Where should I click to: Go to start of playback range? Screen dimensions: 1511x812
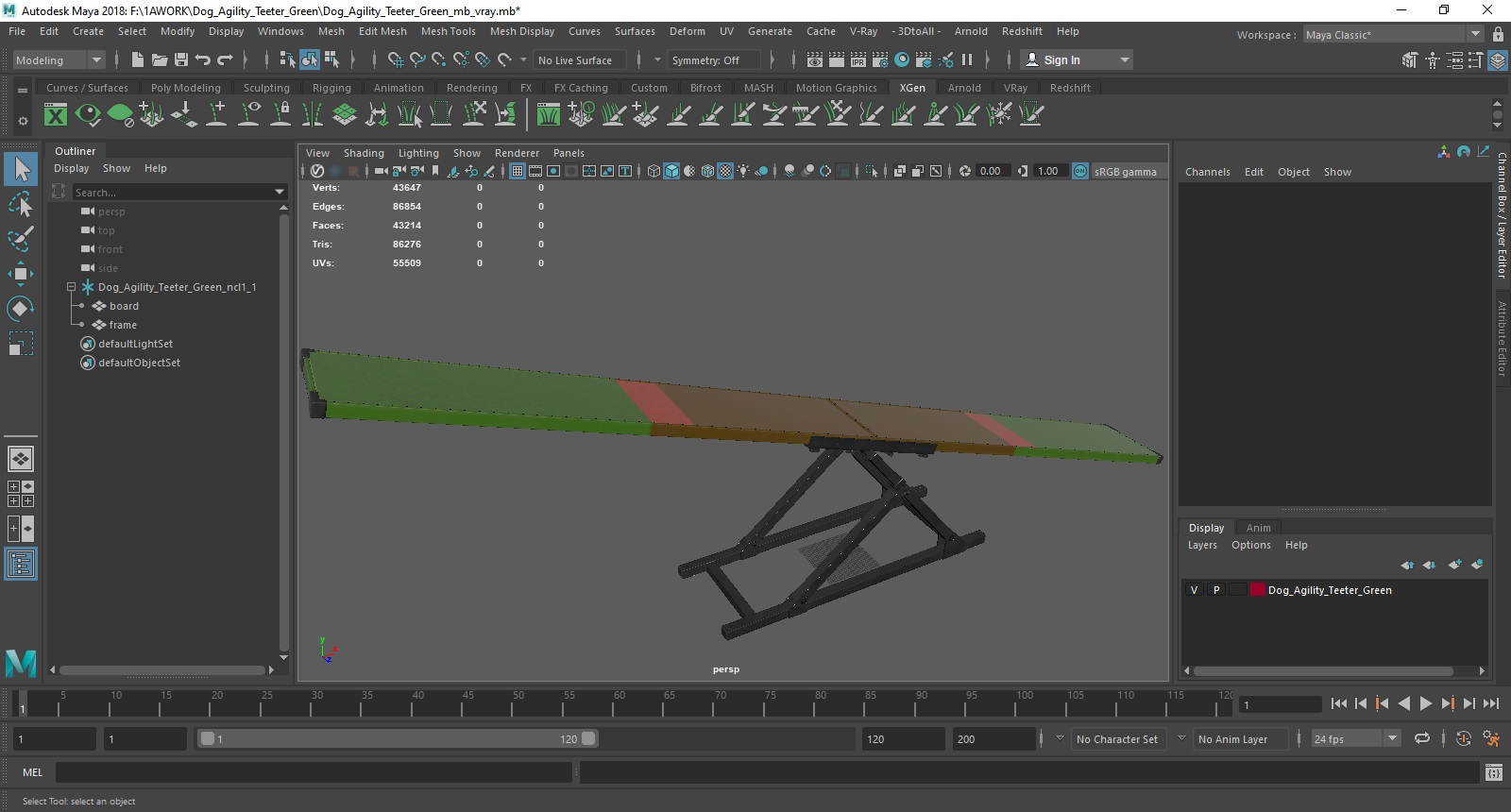pos(1339,703)
